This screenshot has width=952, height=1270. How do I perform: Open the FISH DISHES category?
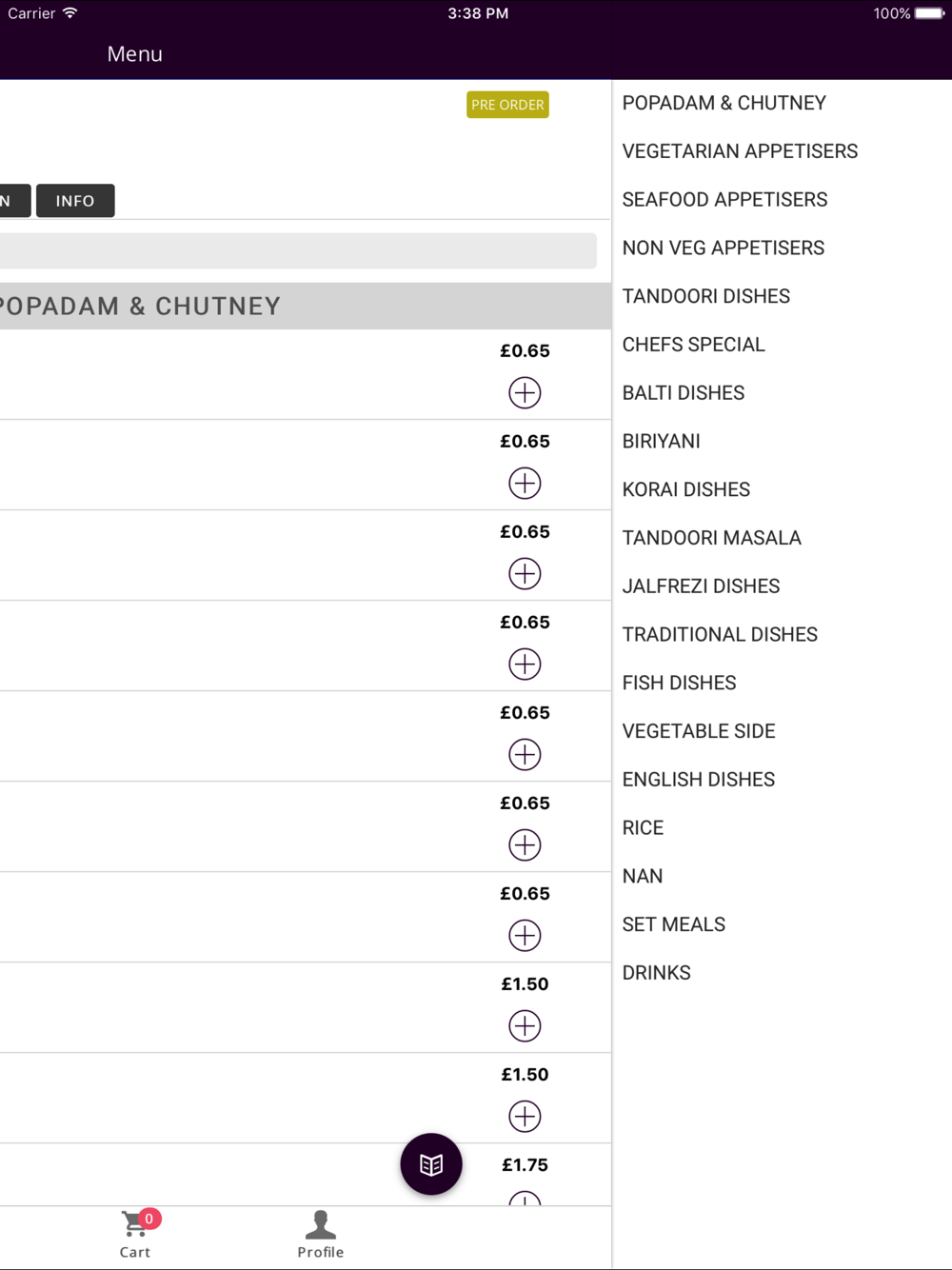pyautogui.click(x=679, y=683)
